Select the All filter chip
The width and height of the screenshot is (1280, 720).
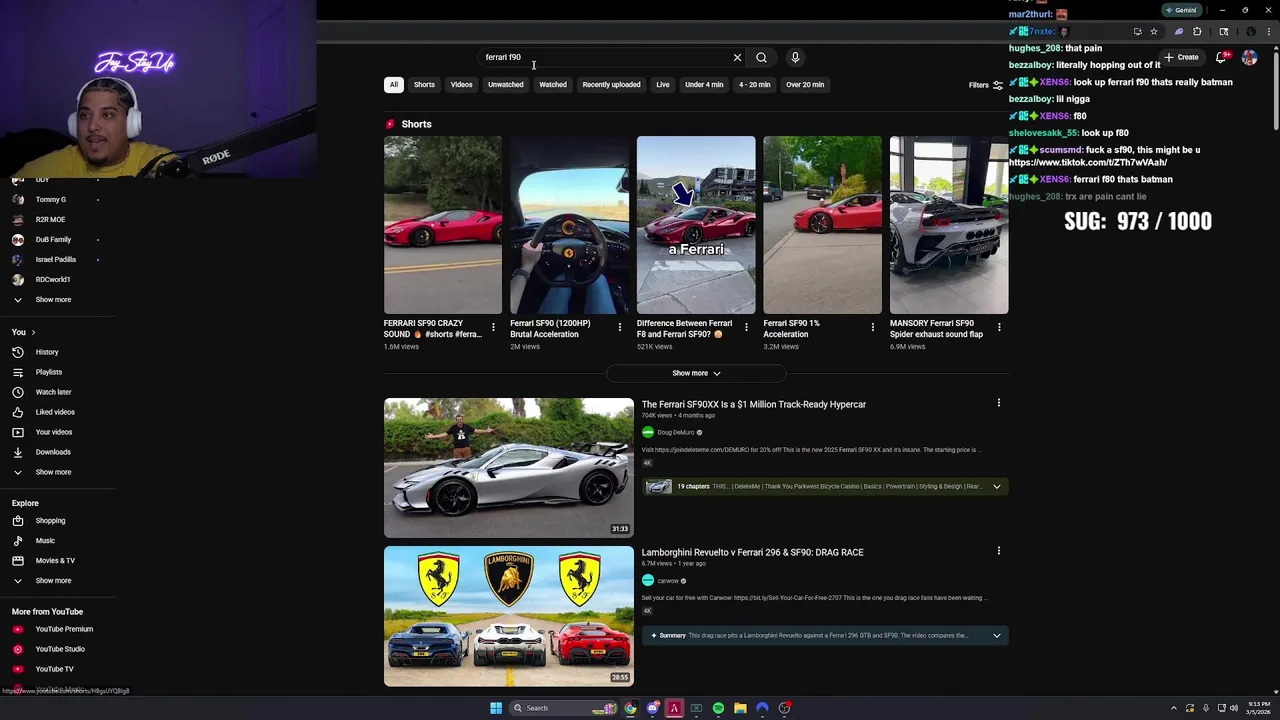(x=394, y=84)
